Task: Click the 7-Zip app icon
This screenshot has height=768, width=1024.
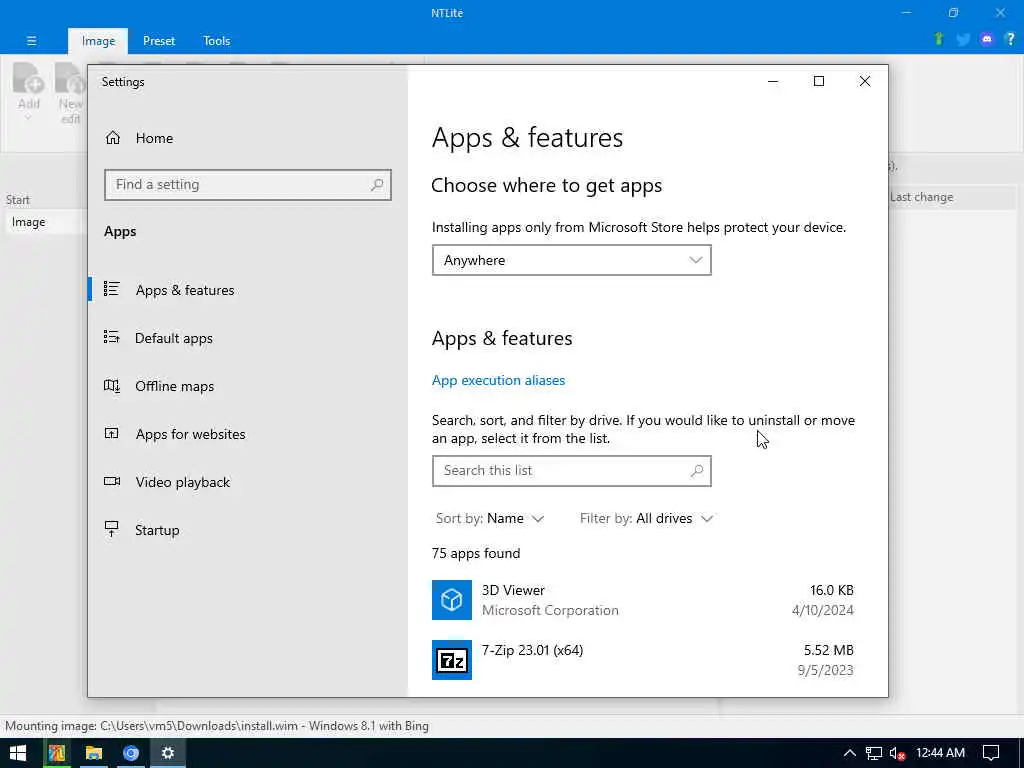Action: (452, 660)
